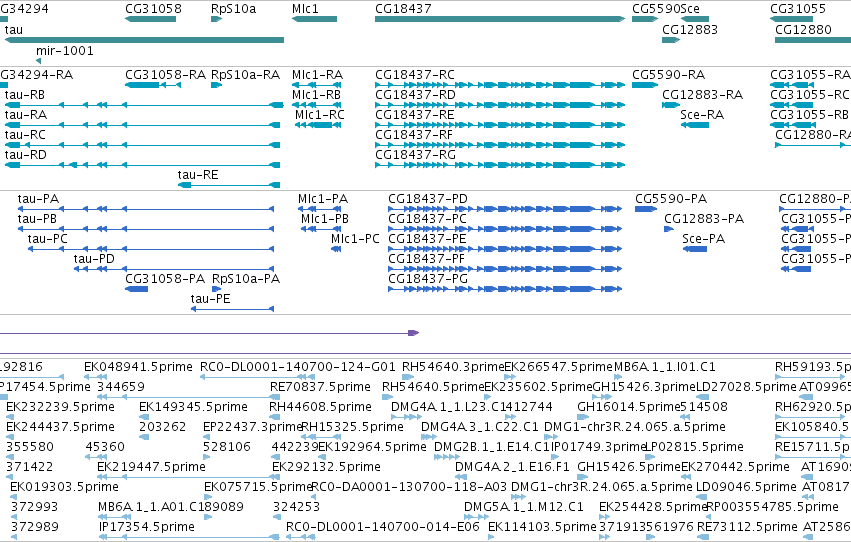Click the Mlc1 gene label
Screen dimensions: 851x542
pos(305,9)
